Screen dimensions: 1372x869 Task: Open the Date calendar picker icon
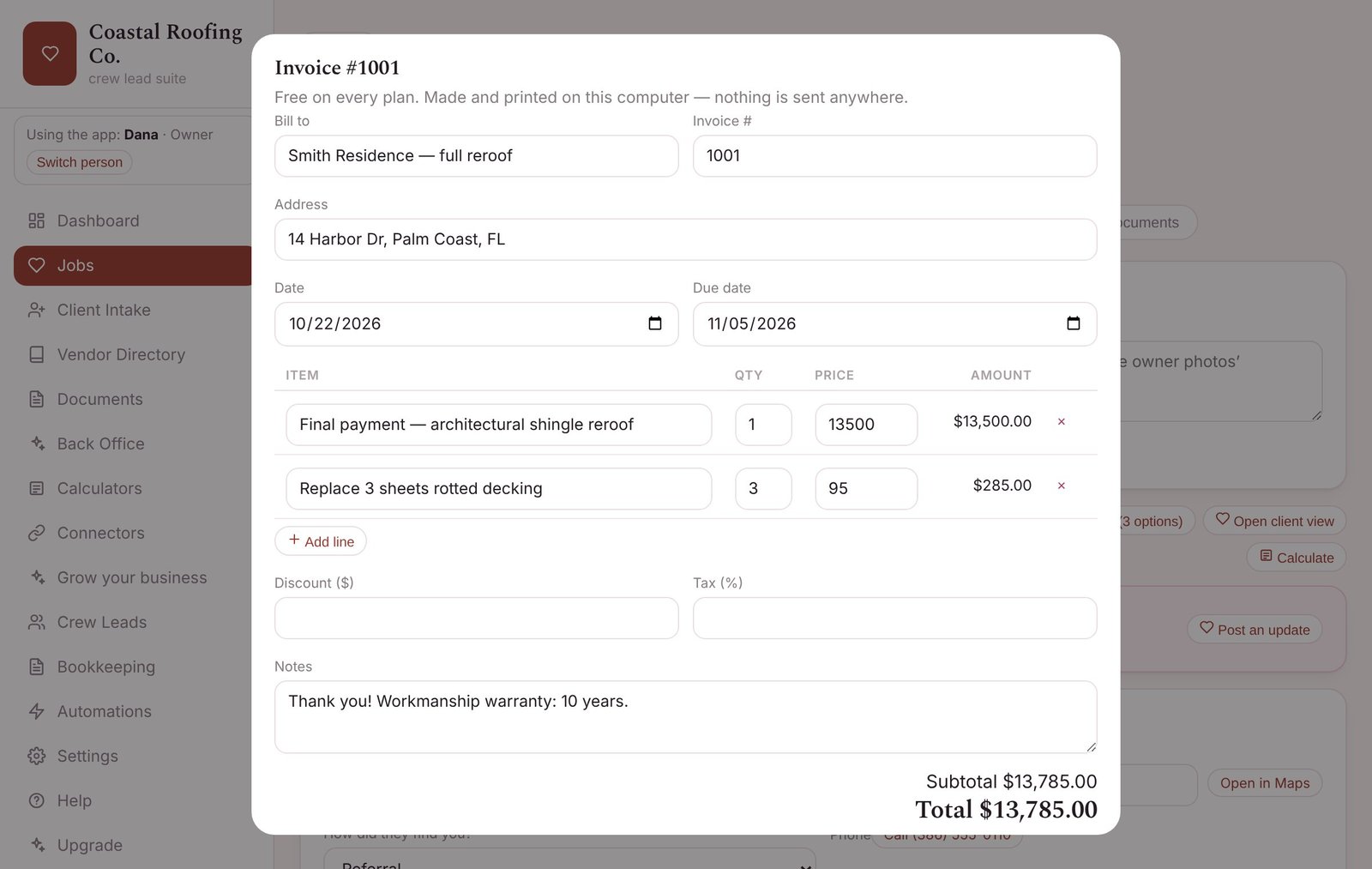click(x=655, y=323)
